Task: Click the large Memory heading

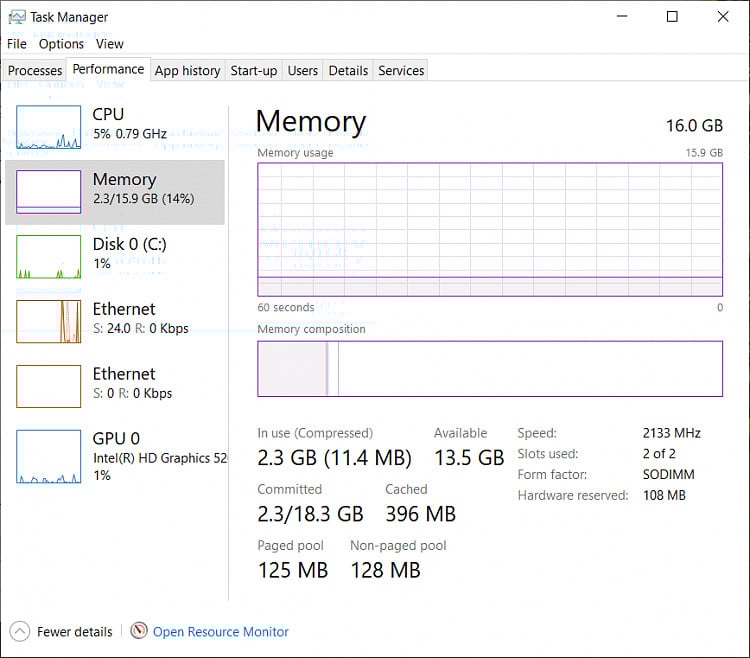Action: click(311, 122)
